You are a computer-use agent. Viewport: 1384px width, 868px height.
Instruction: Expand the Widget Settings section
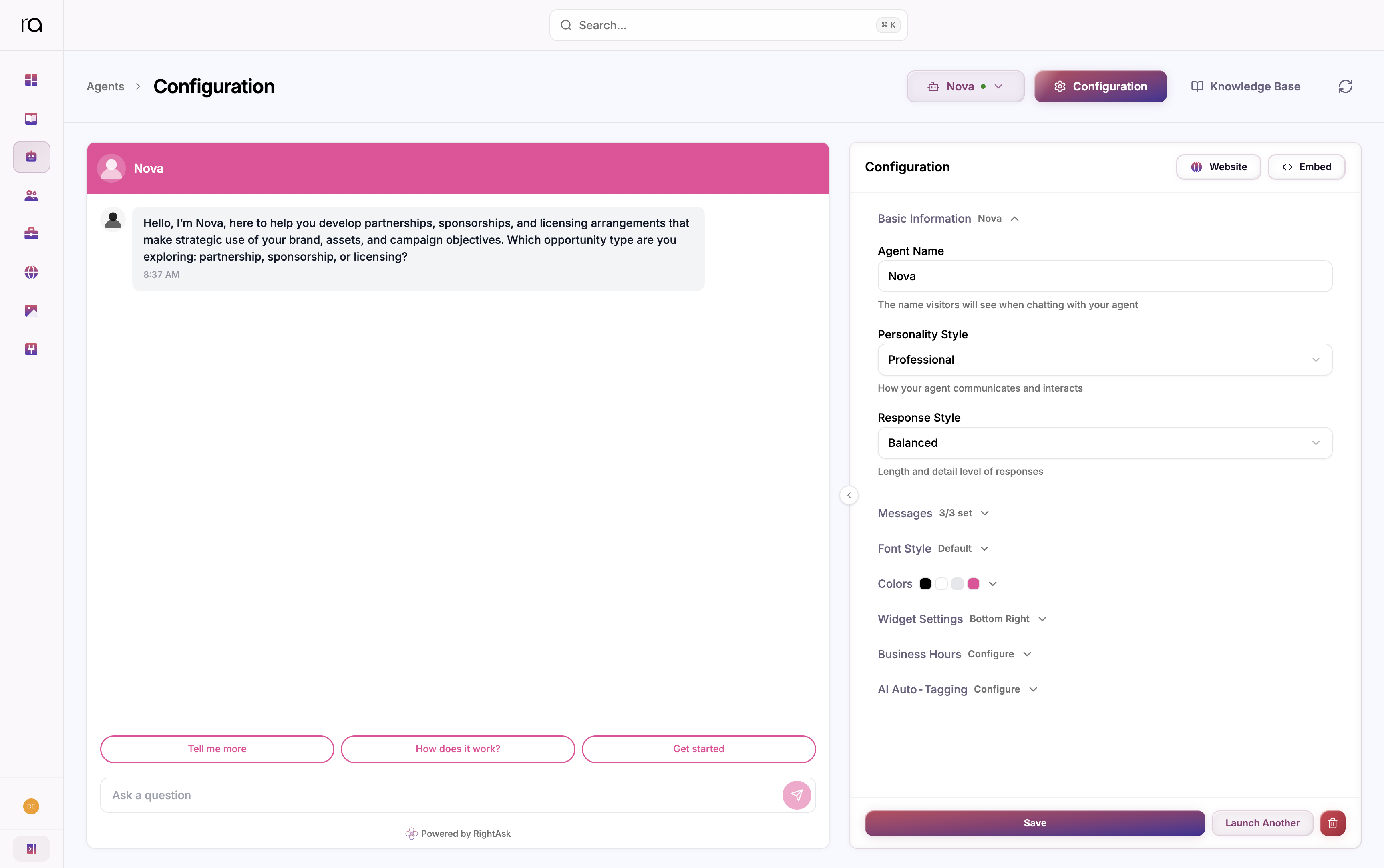[x=963, y=619]
